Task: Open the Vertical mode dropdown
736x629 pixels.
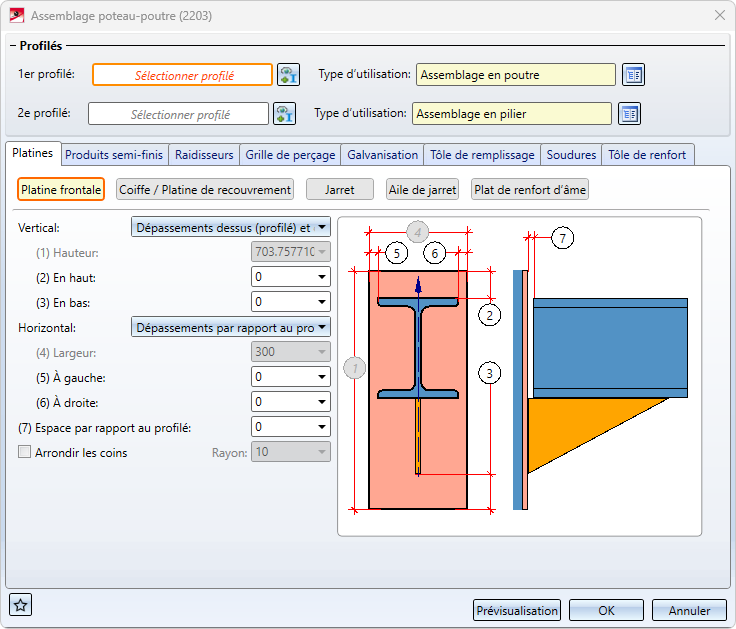Action: point(231,227)
